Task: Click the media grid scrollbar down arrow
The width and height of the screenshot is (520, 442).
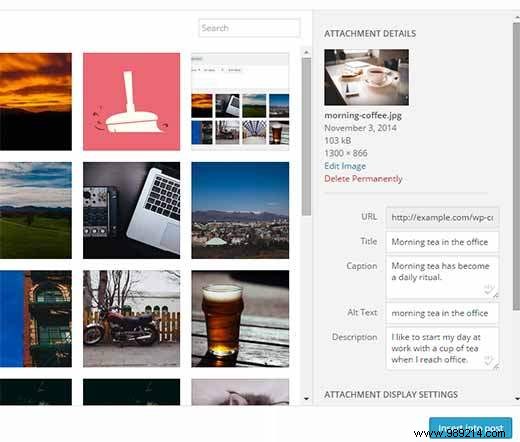Action: (x=306, y=398)
